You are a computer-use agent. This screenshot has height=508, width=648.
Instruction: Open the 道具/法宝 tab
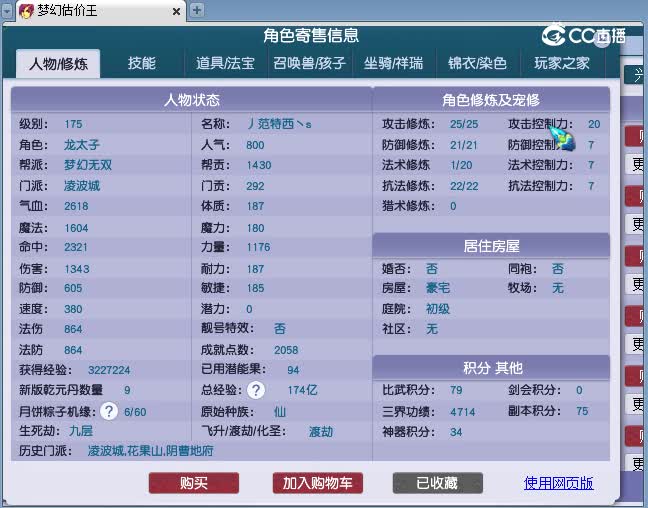pyautogui.click(x=225, y=63)
